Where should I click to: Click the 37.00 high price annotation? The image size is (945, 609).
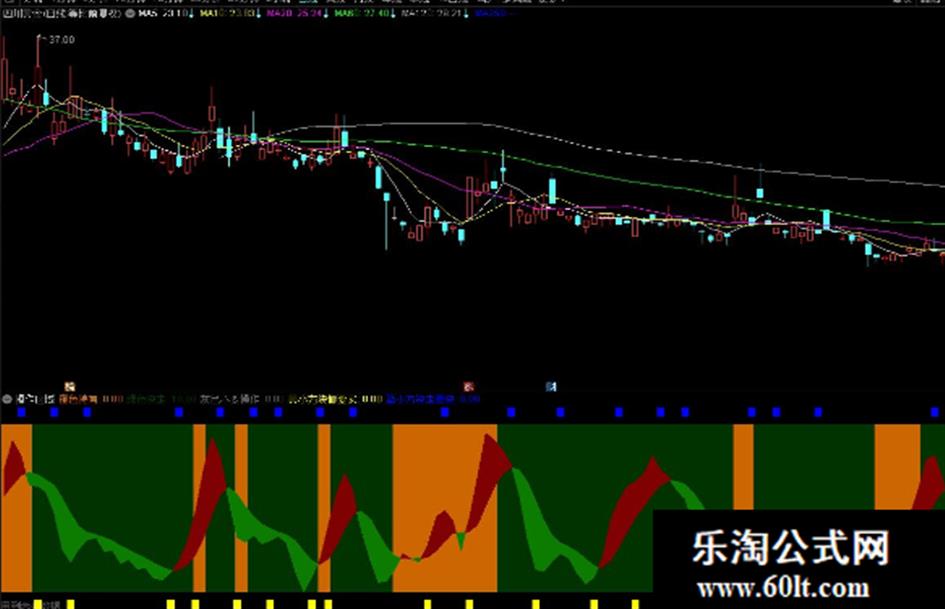61,40
